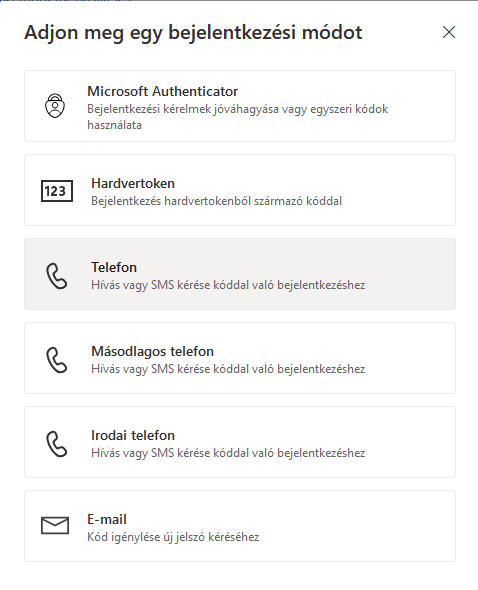Select the Telefon title
The image size is (478, 590).
tap(114, 267)
